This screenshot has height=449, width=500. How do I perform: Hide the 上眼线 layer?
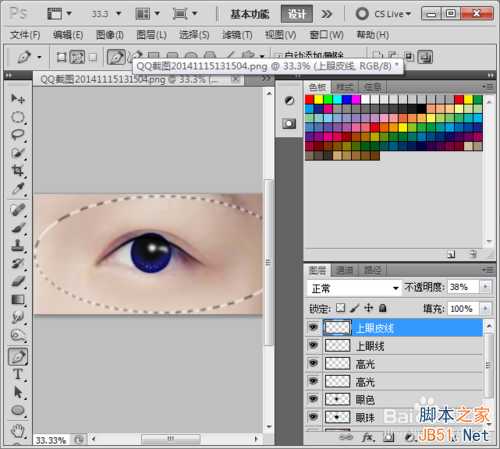pos(313,345)
